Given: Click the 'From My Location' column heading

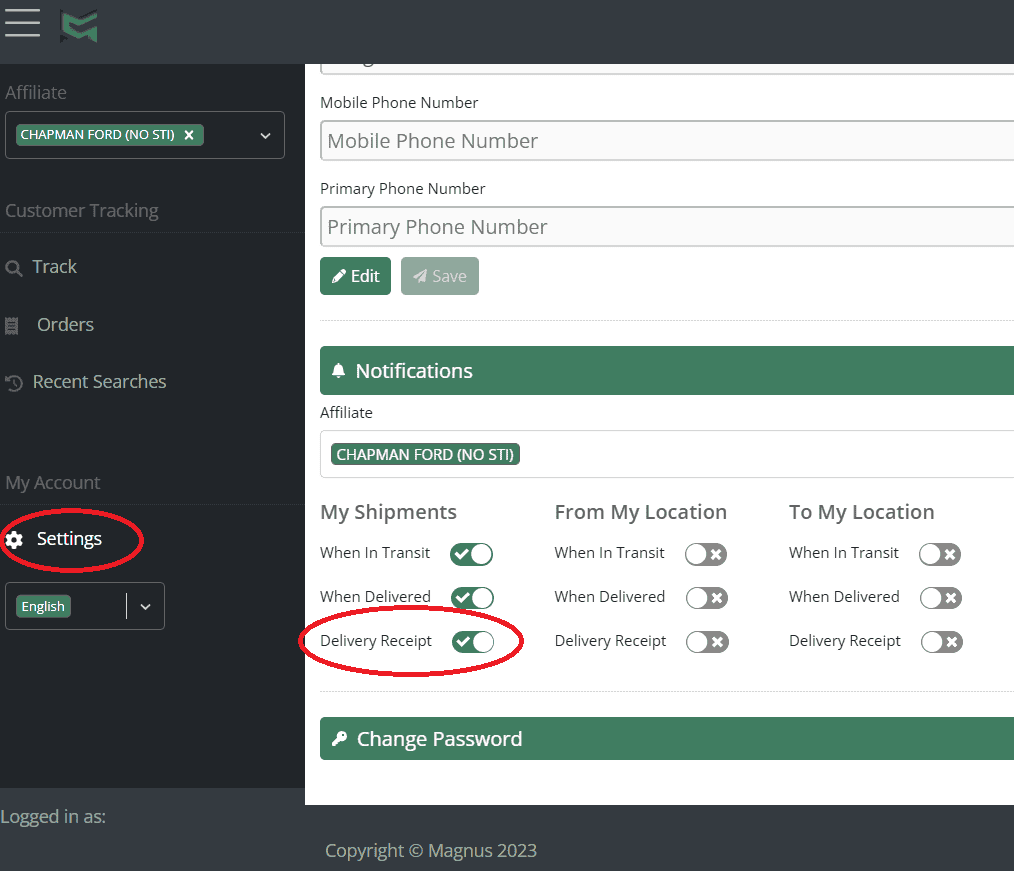Looking at the screenshot, I should [x=641, y=512].
